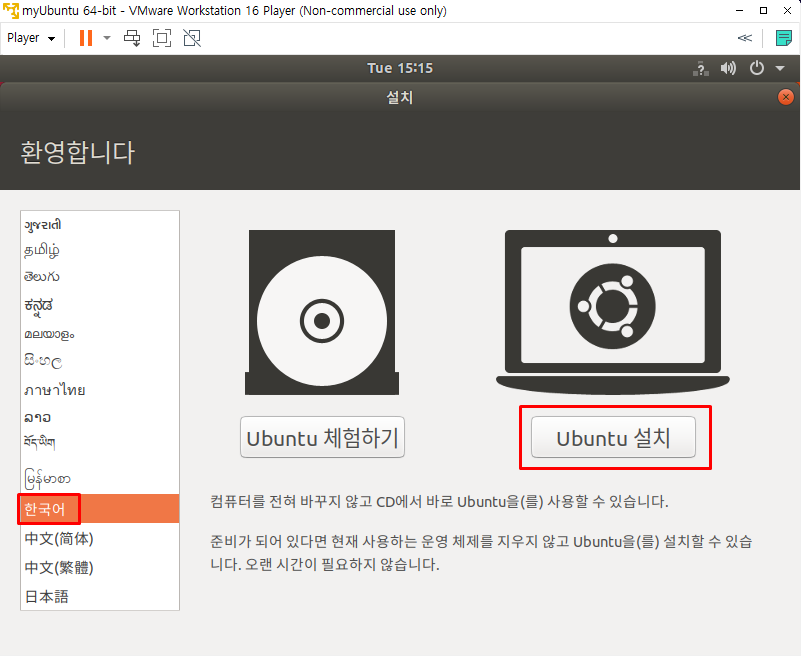Select తెలుగు language

coord(100,277)
